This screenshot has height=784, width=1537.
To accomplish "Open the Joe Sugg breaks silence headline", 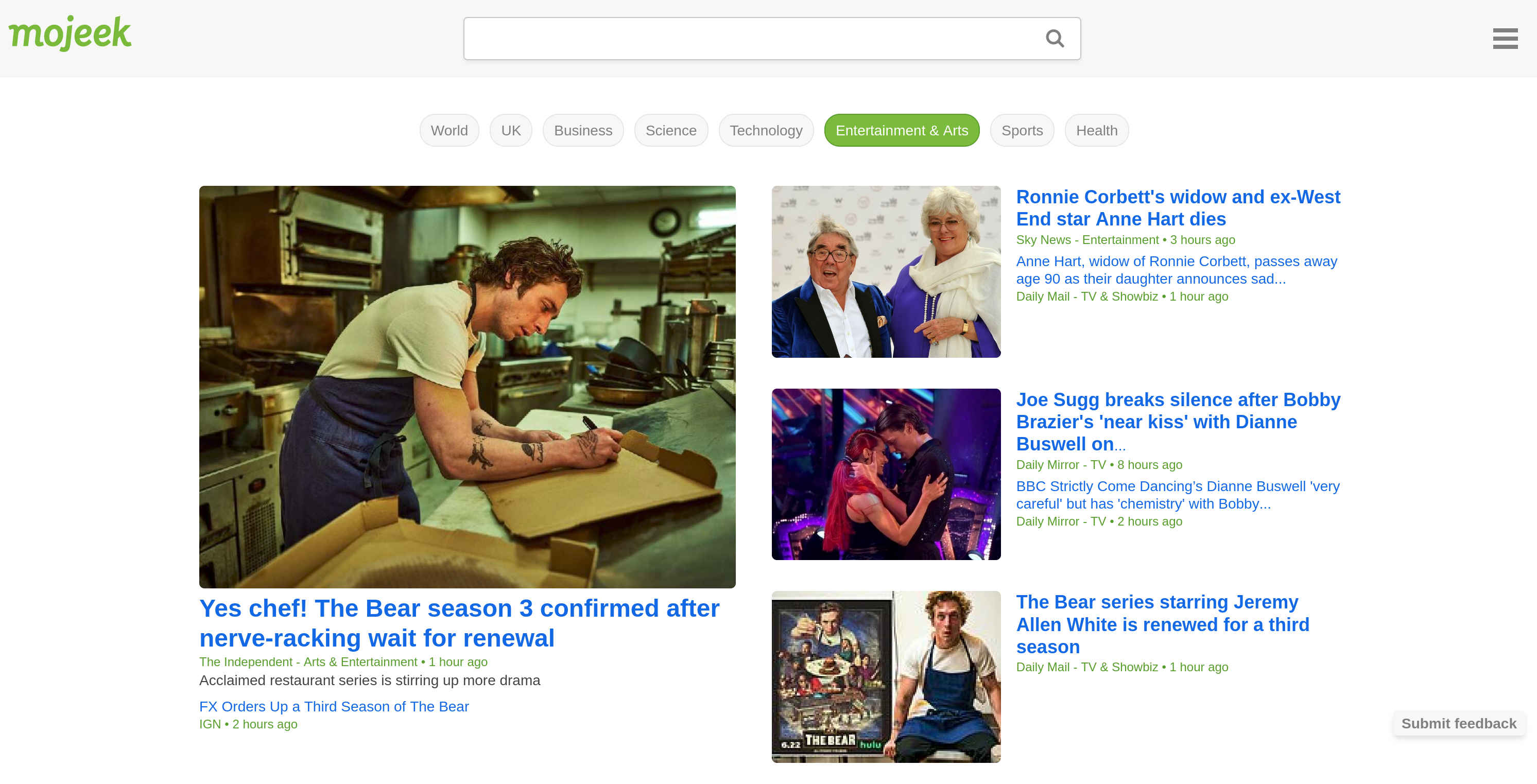I will pyautogui.click(x=1177, y=421).
